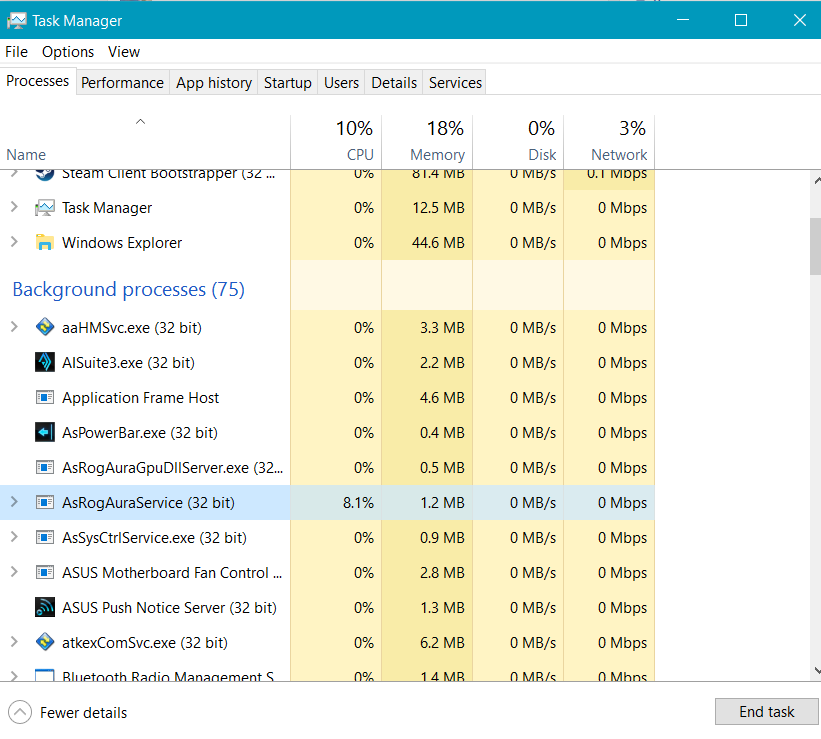Click the process list vertical scrollbar thumb
The width and height of the screenshot is (821, 739).
815,246
